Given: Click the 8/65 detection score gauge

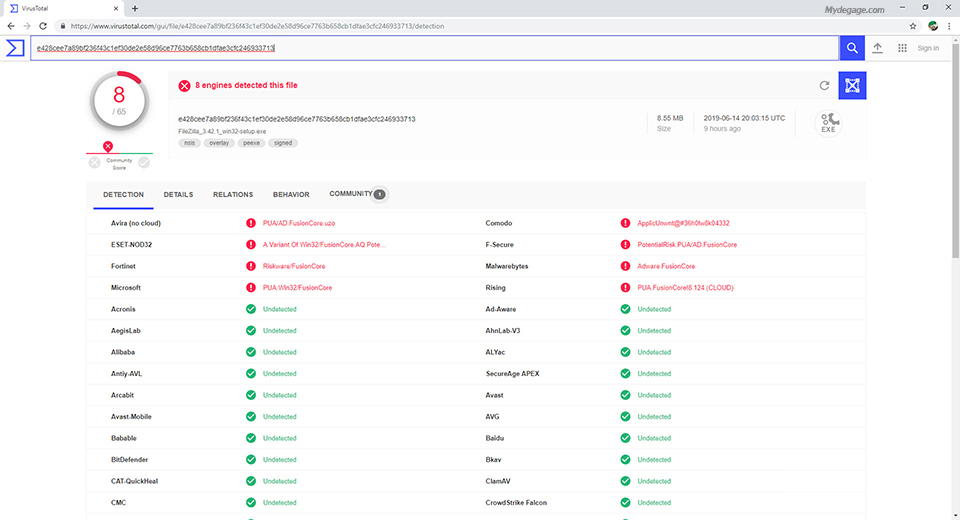Looking at the screenshot, I should click(119, 101).
